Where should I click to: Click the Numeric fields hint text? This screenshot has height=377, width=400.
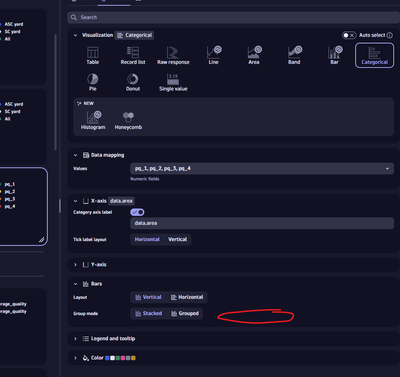[145, 179]
